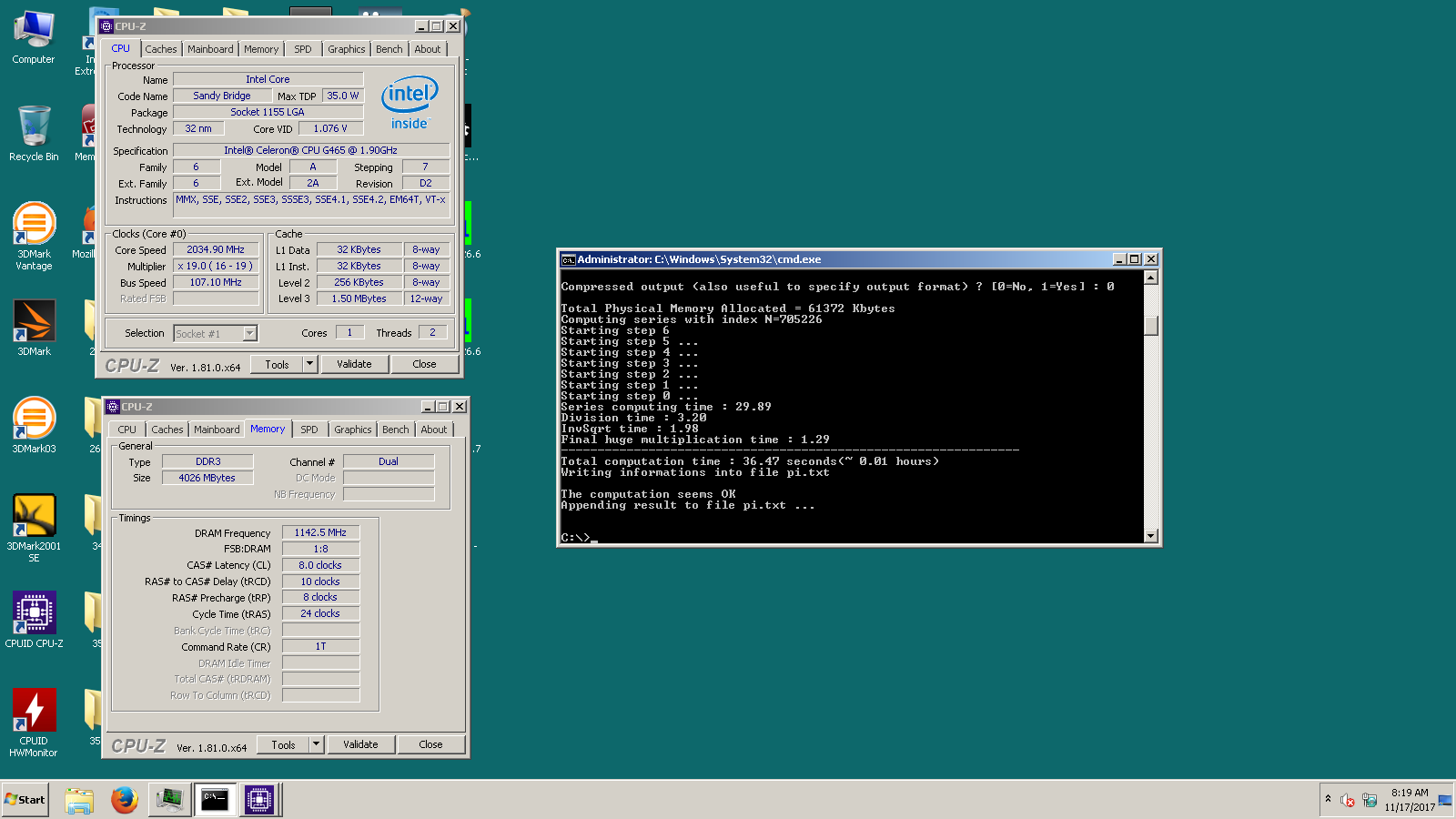Open Windows Explorer from the taskbar
This screenshot has height=819, width=1456.
click(79, 800)
